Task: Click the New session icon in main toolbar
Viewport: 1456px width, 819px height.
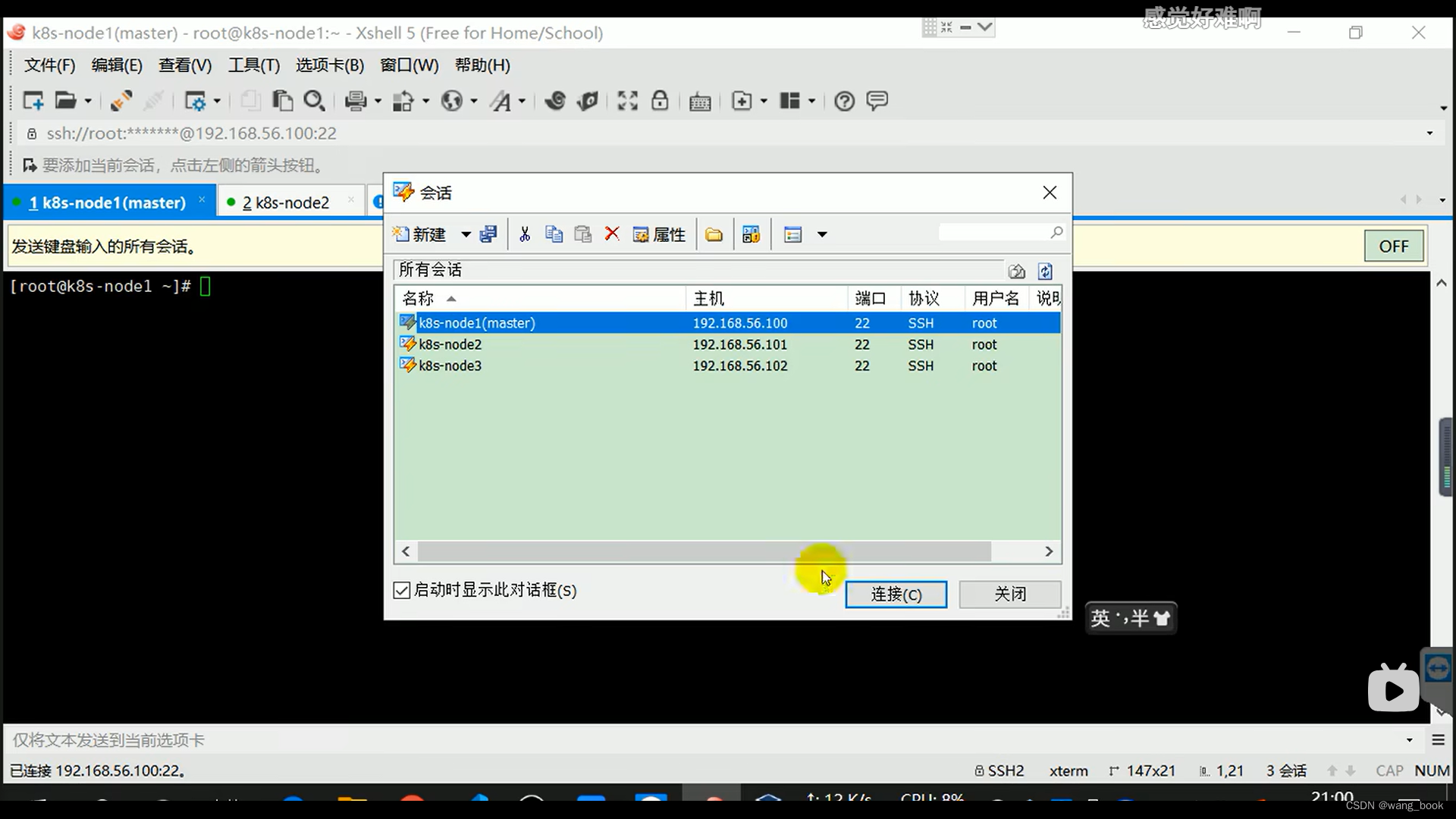Action: [x=33, y=101]
